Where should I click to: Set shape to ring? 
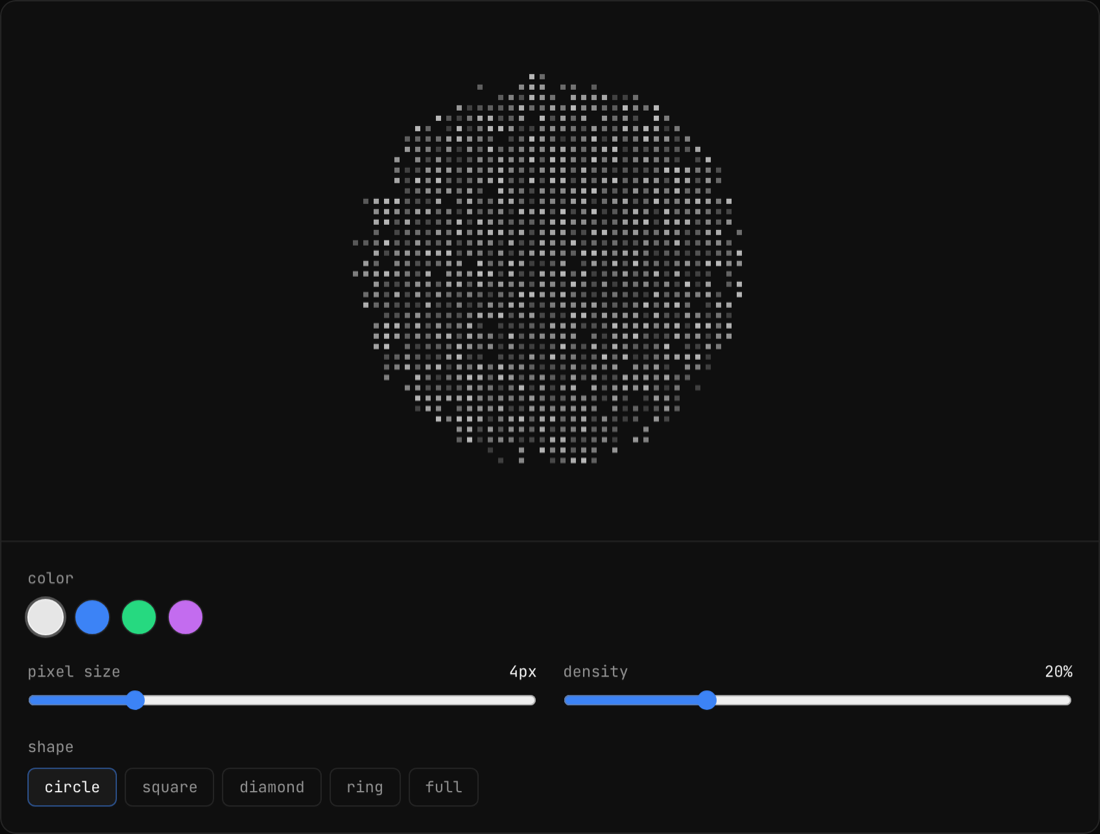pyautogui.click(x=365, y=787)
